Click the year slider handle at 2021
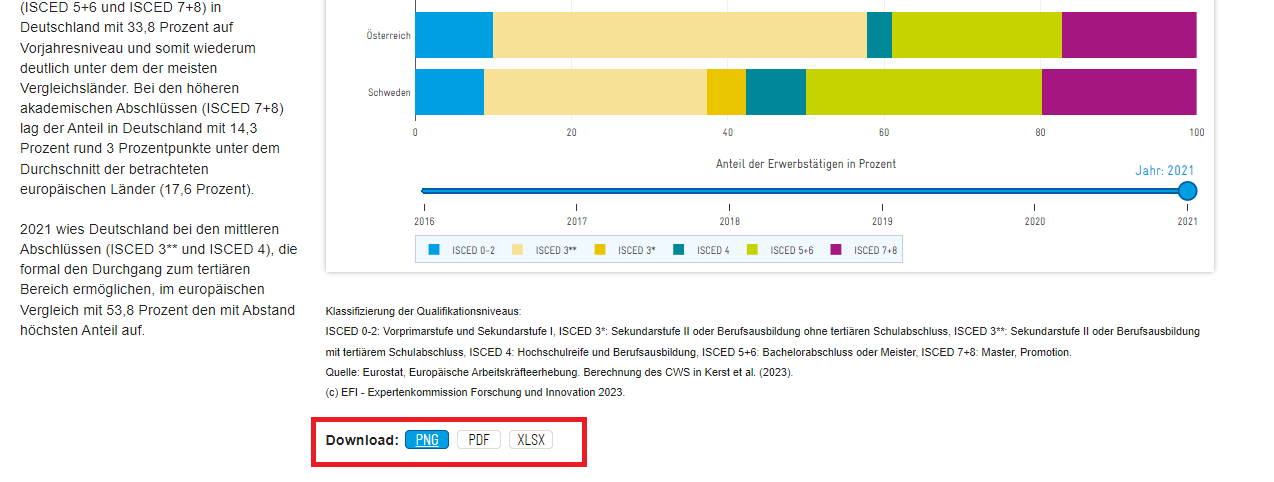This screenshot has height=482, width=1274. coord(1187,191)
